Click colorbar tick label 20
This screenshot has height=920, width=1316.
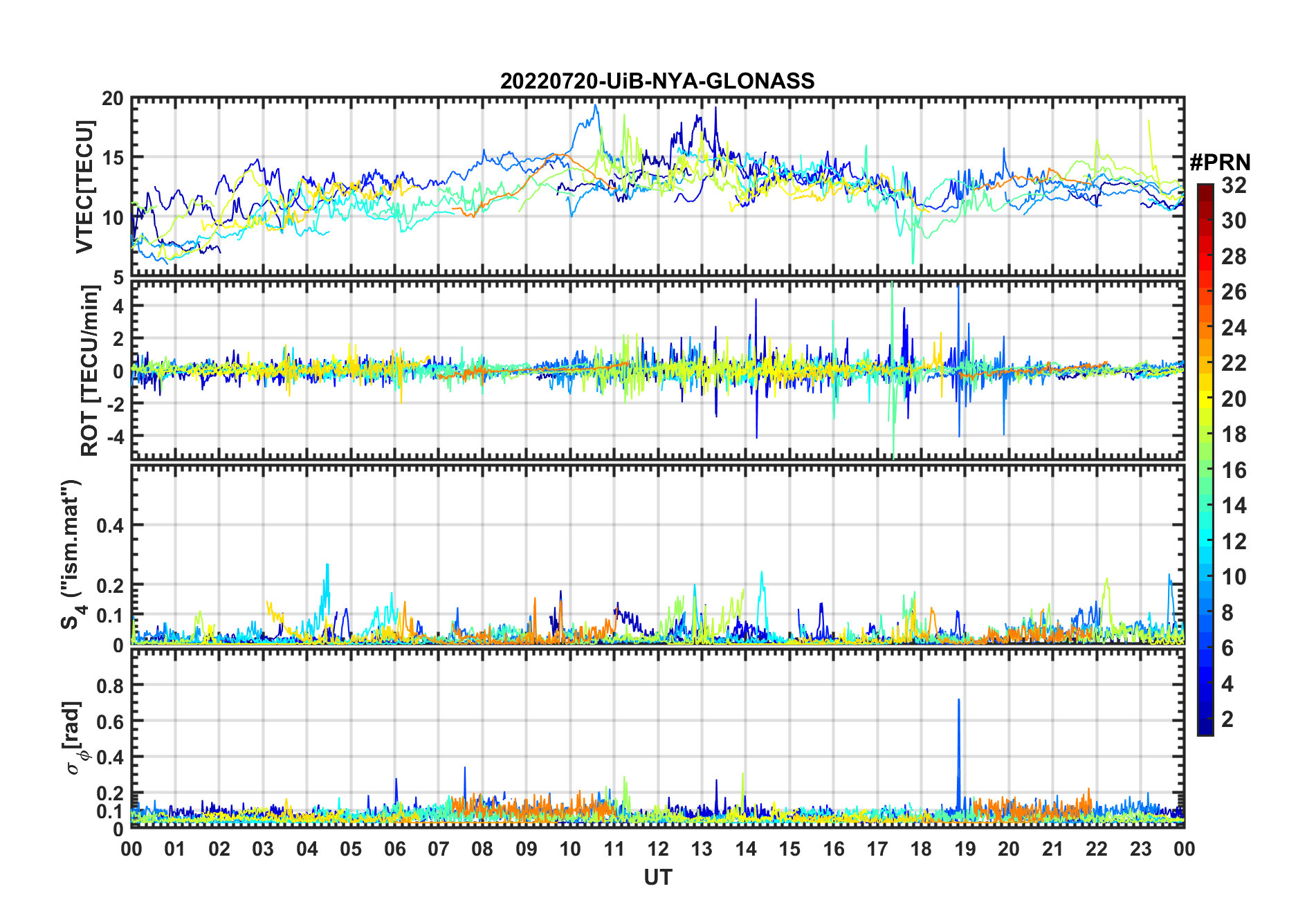coord(1234,398)
